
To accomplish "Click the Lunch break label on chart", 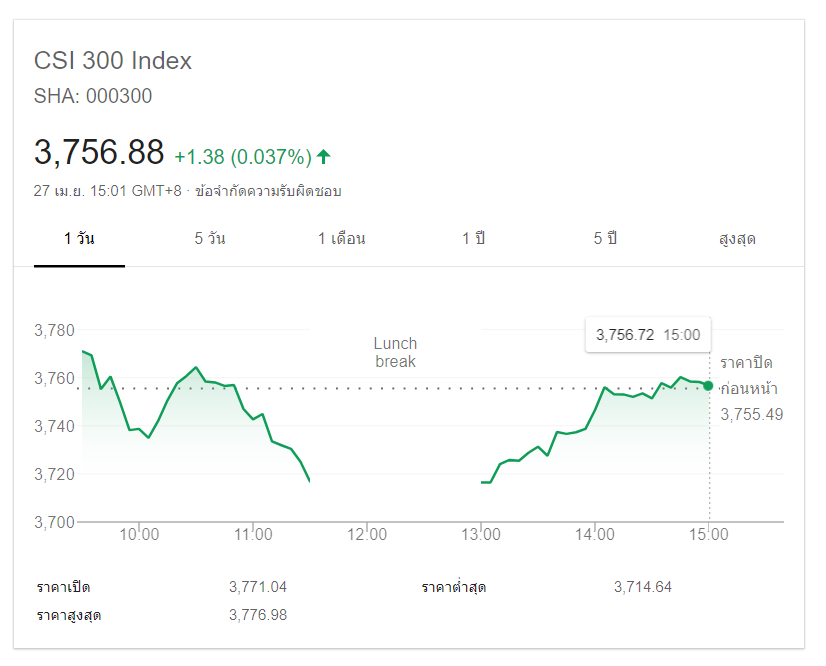I will pos(395,352).
